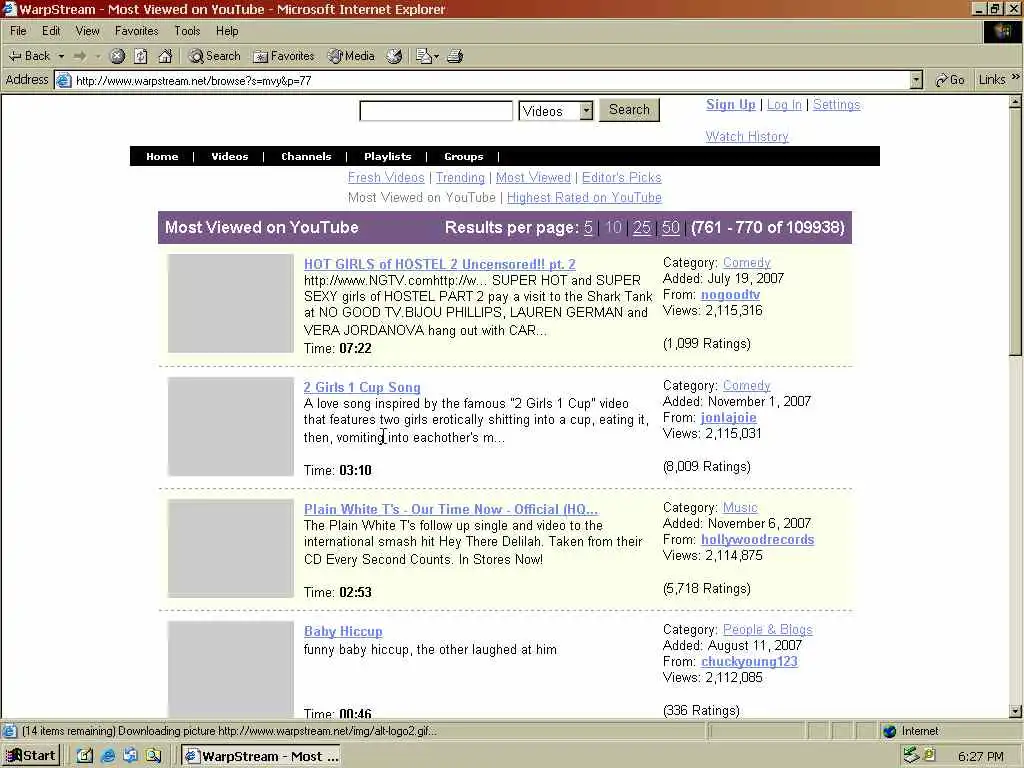Go to Groups in site navigation bar

point(464,156)
